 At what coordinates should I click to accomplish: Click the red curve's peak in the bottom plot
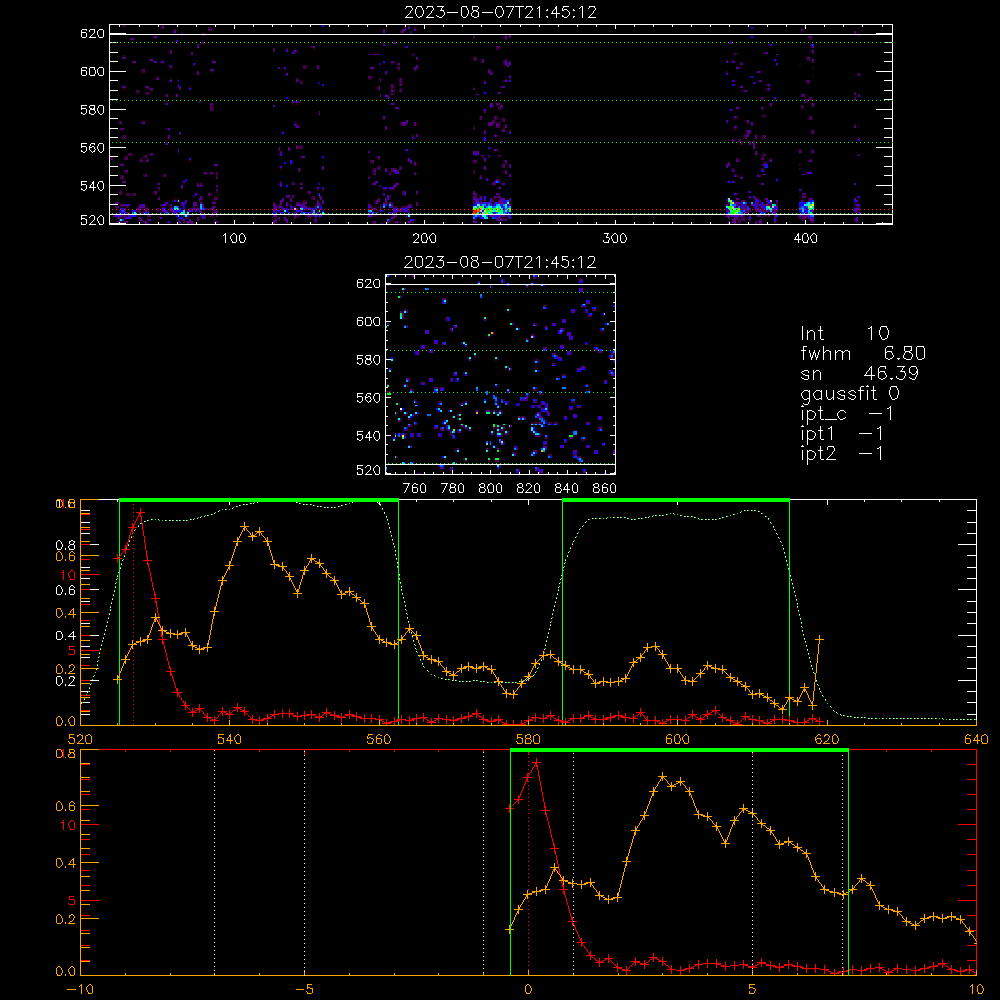[536, 762]
